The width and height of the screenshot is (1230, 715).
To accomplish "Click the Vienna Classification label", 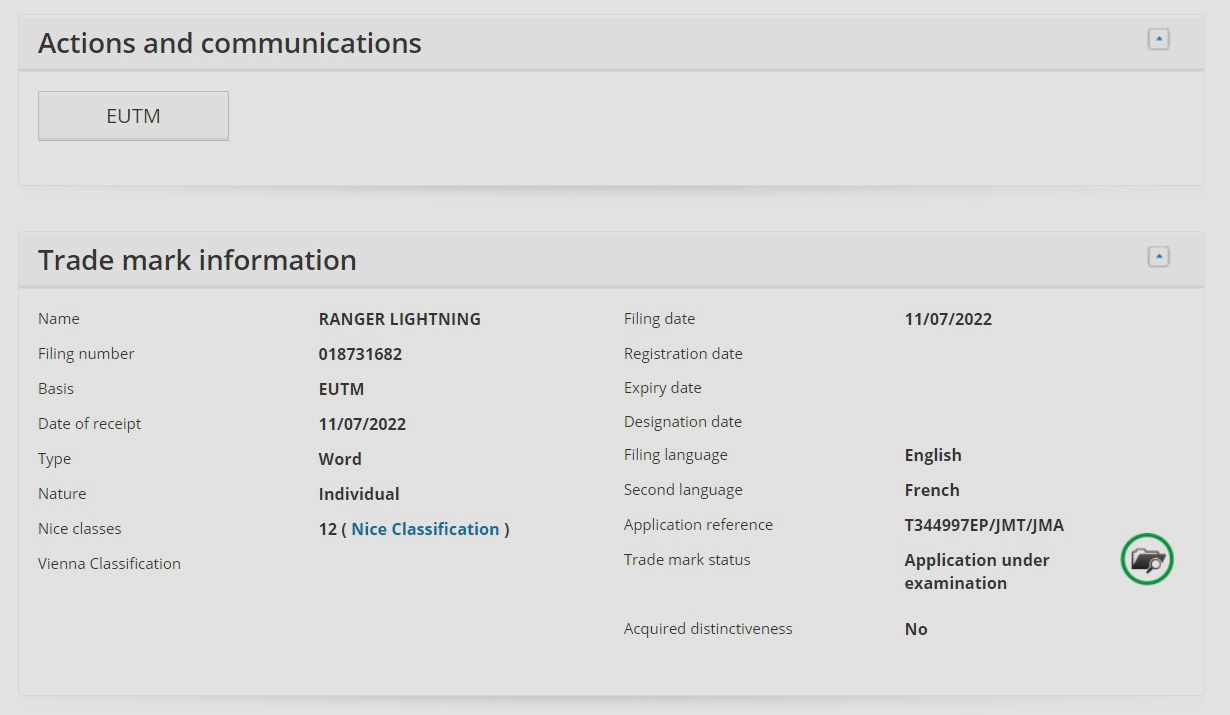I will pos(109,564).
